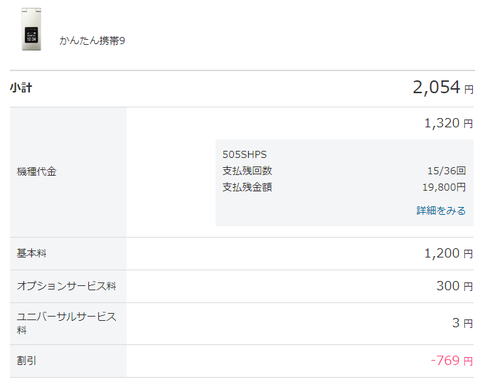Select the ユニバーサルサービス料 row label
The width and height of the screenshot is (480, 387).
click(x=67, y=323)
